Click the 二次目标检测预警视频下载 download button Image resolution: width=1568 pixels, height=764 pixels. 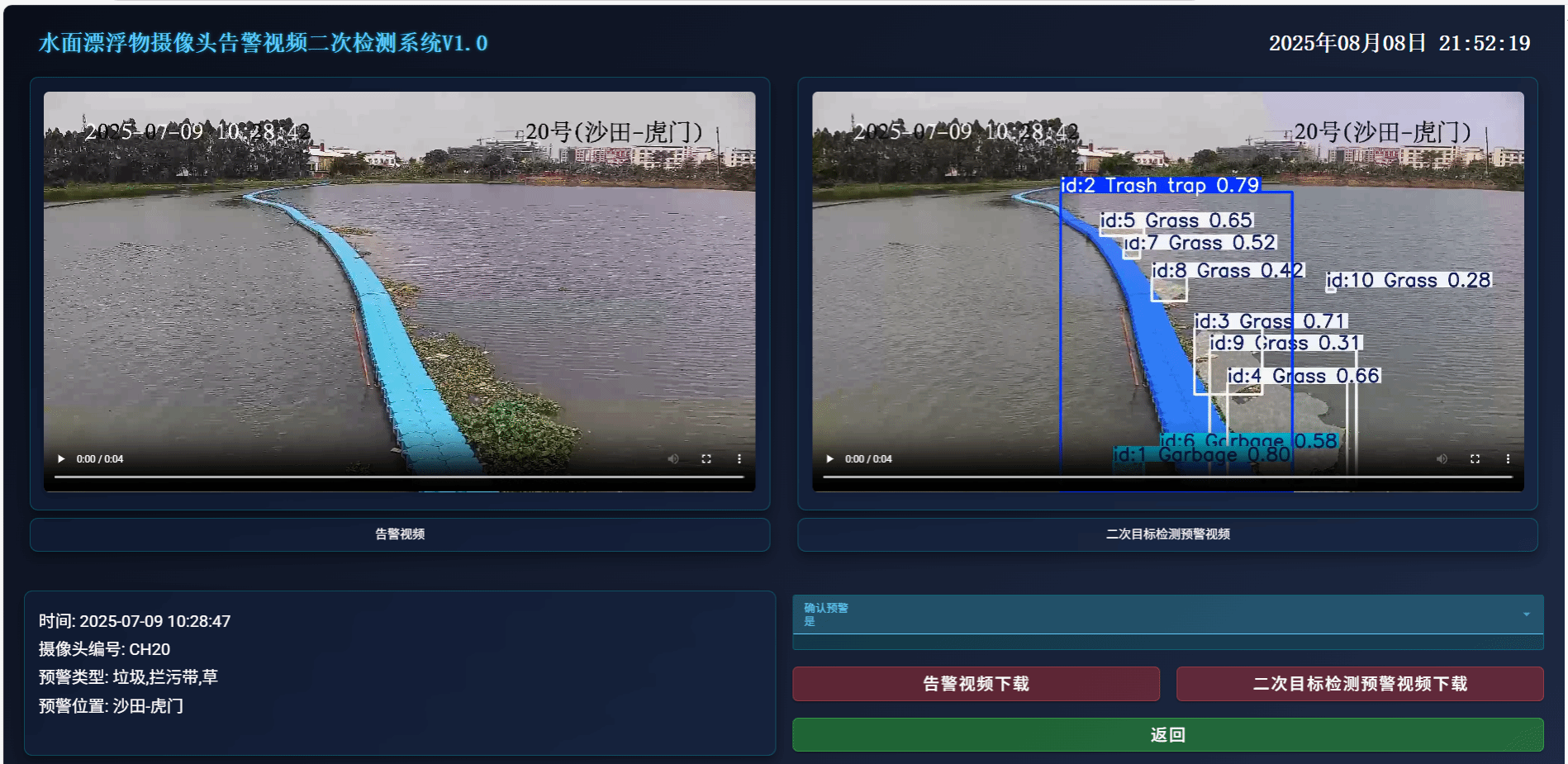coord(1360,684)
